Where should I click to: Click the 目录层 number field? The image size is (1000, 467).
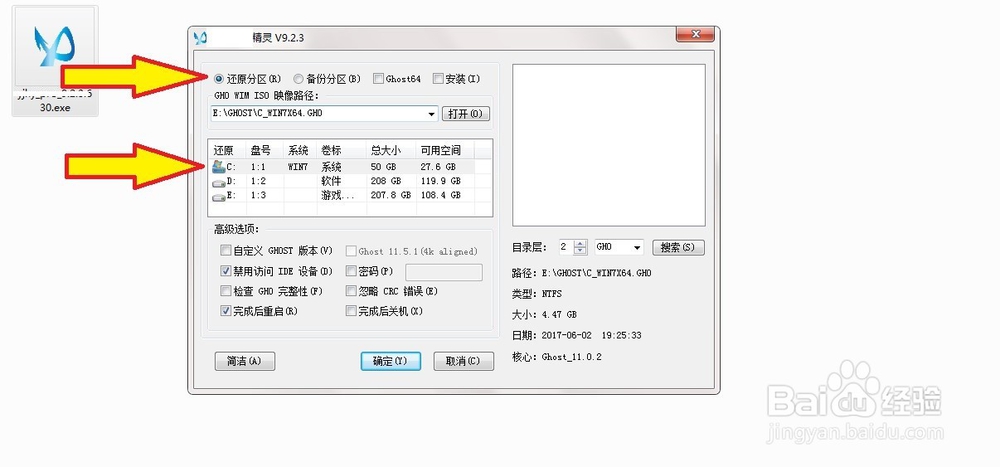[x=566, y=248]
